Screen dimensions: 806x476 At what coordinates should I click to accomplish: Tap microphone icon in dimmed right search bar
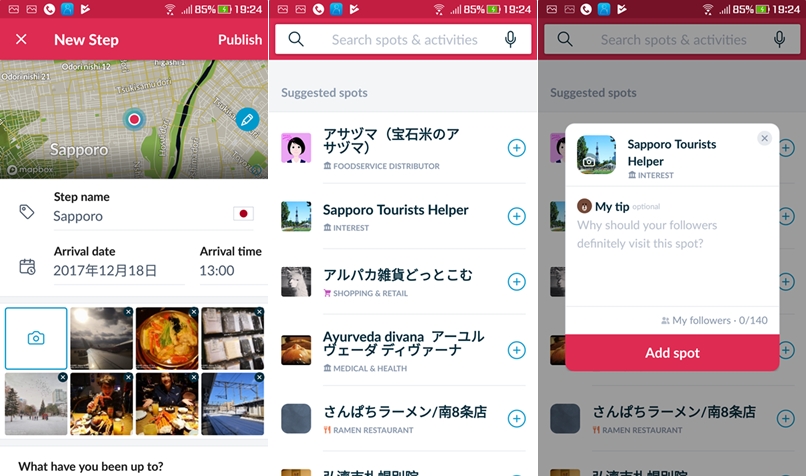(x=779, y=39)
